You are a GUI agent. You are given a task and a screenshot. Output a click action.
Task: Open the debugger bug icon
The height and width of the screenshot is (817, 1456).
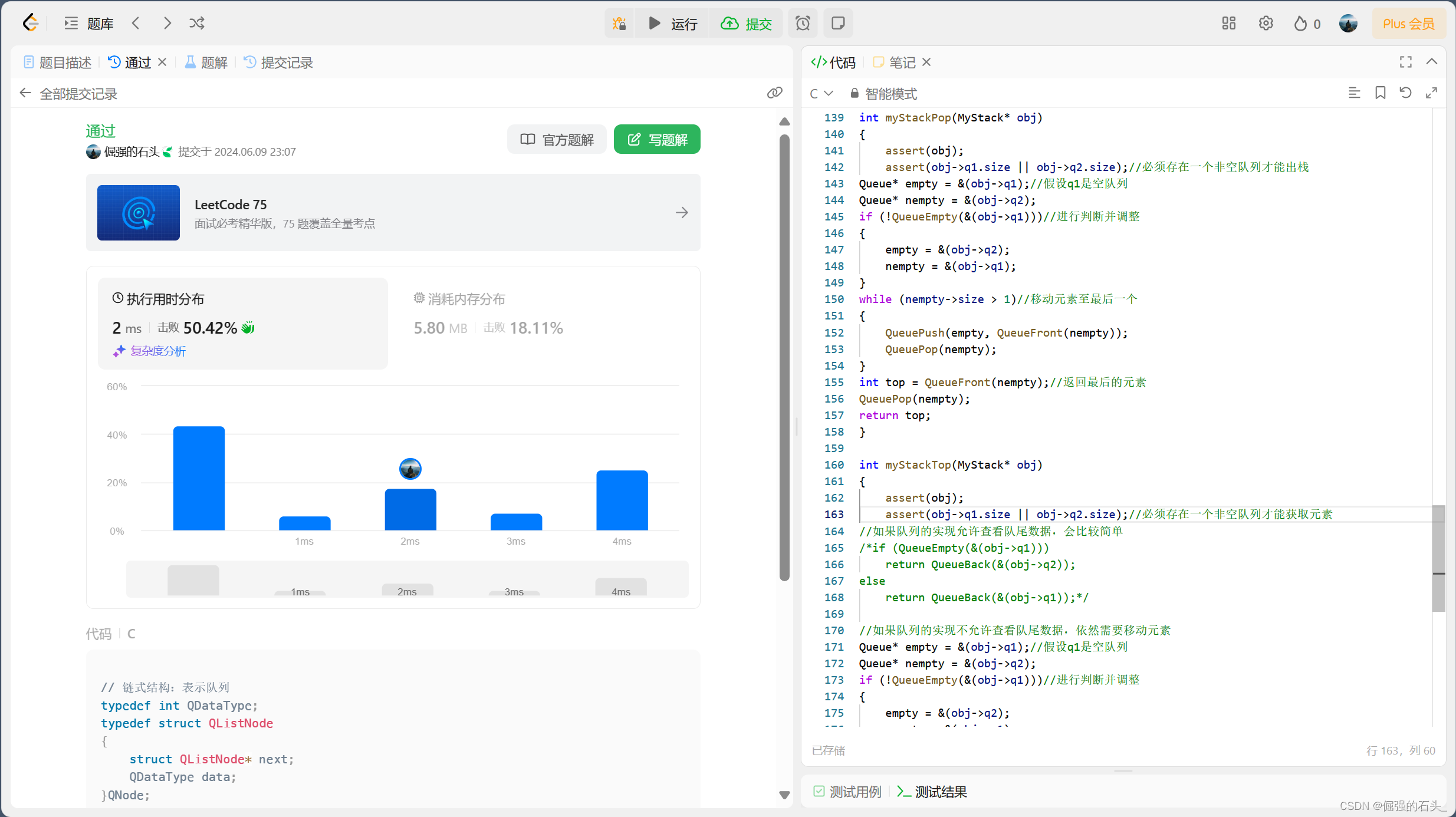pyautogui.click(x=619, y=24)
